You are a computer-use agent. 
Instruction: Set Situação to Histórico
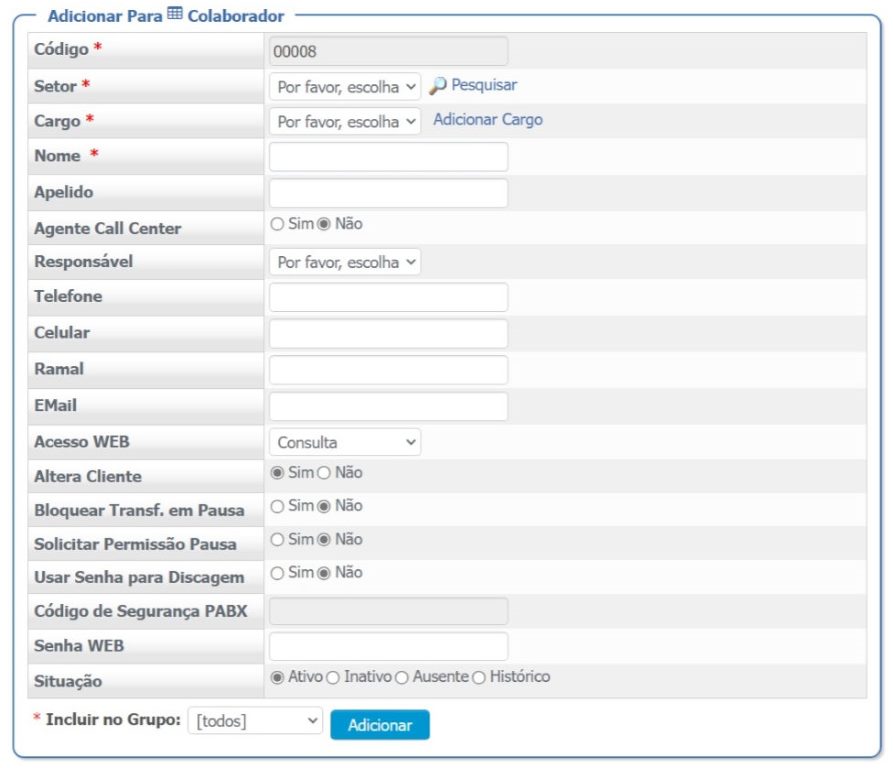point(479,677)
